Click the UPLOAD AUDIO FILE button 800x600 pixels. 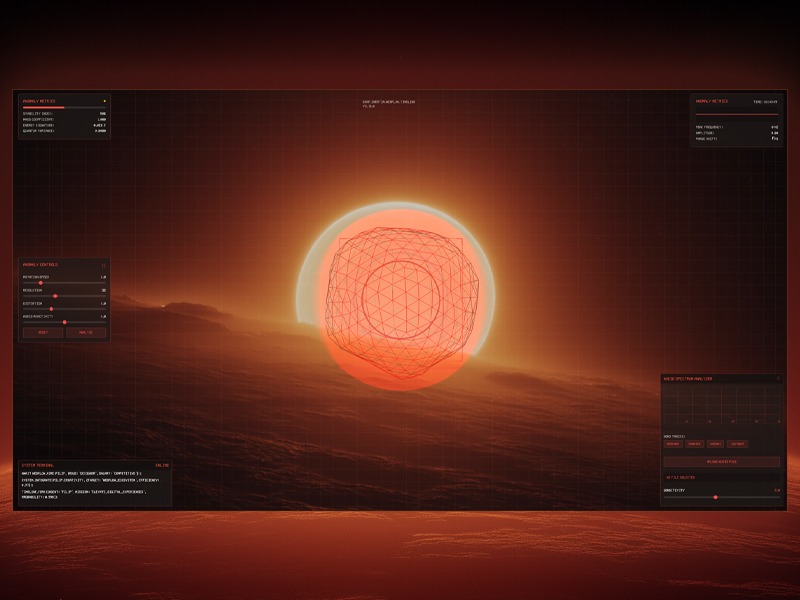(722, 462)
